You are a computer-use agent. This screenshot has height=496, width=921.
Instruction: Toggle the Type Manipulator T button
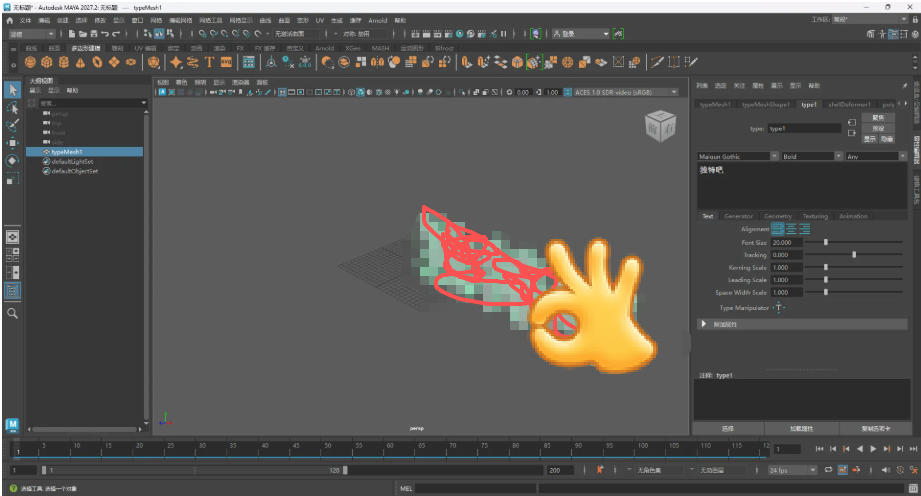778,307
